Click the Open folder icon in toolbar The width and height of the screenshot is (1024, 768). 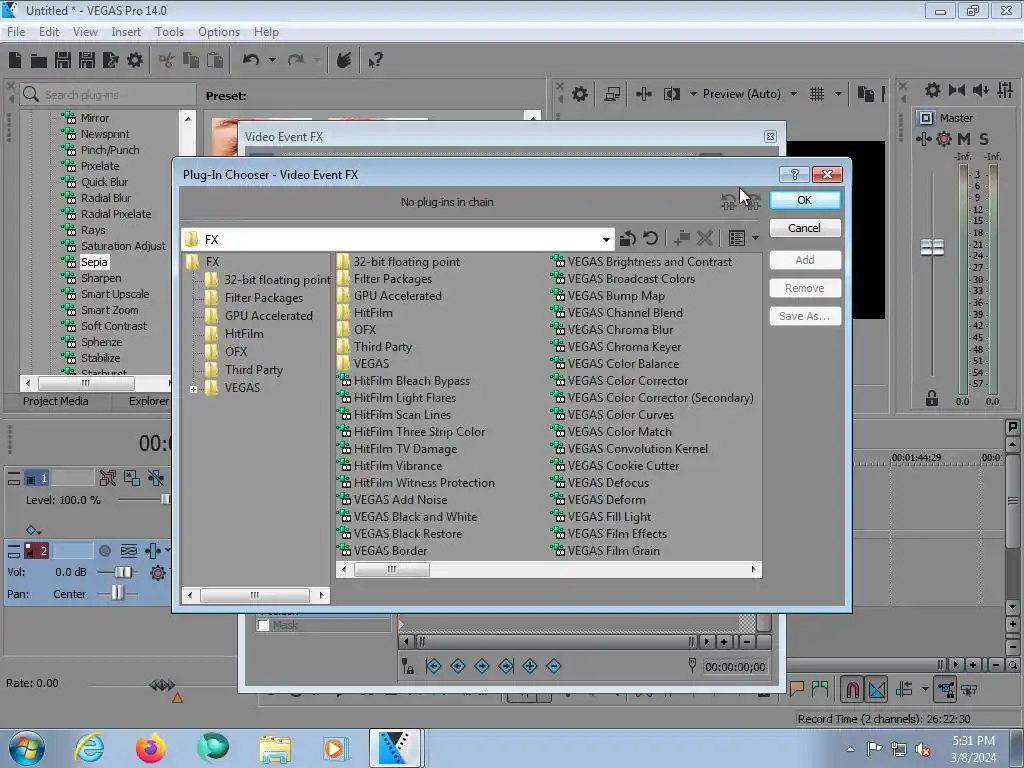39,61
